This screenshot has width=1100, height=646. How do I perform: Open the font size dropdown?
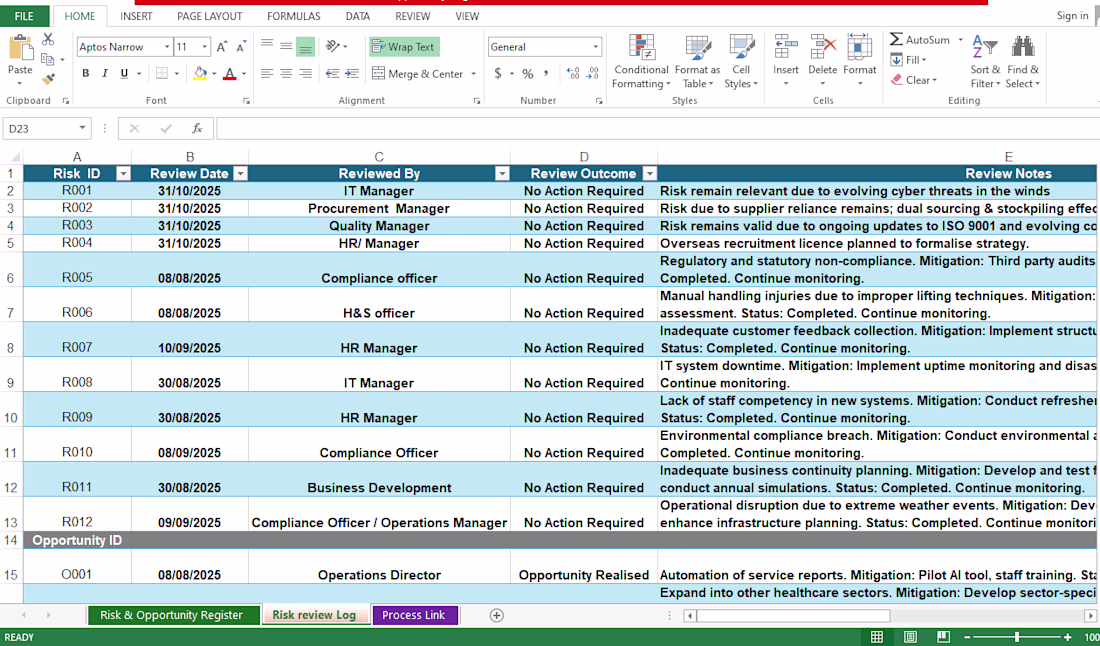coord(205,47)
